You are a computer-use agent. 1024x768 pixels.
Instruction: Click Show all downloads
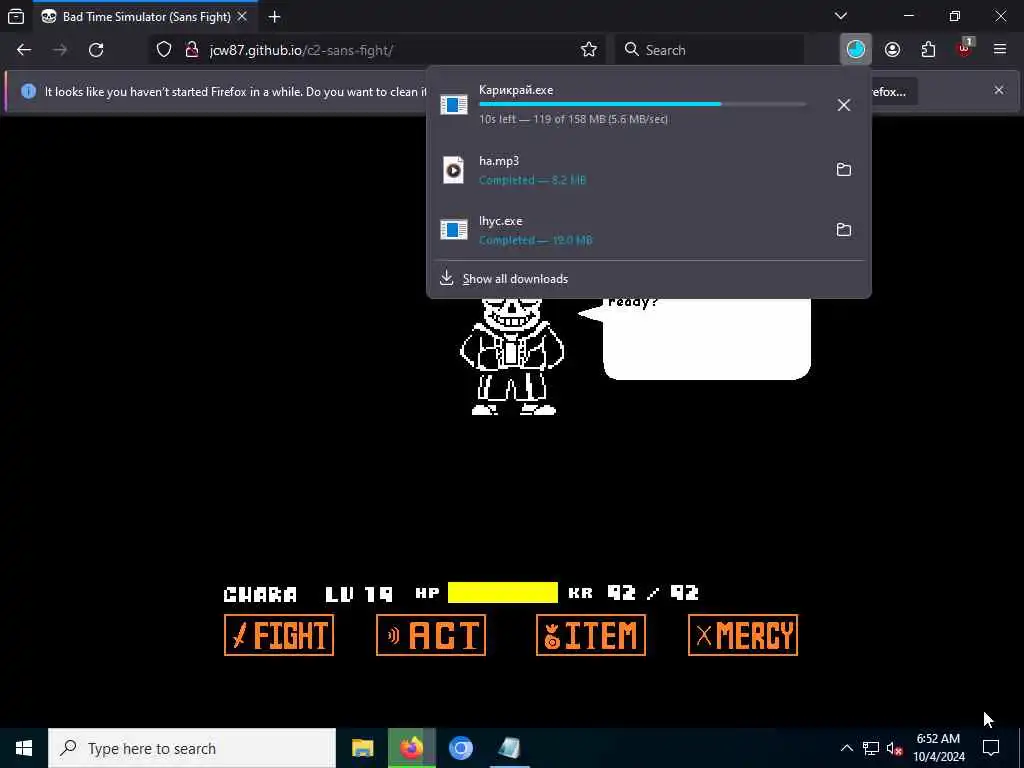(x=515, y=279)
